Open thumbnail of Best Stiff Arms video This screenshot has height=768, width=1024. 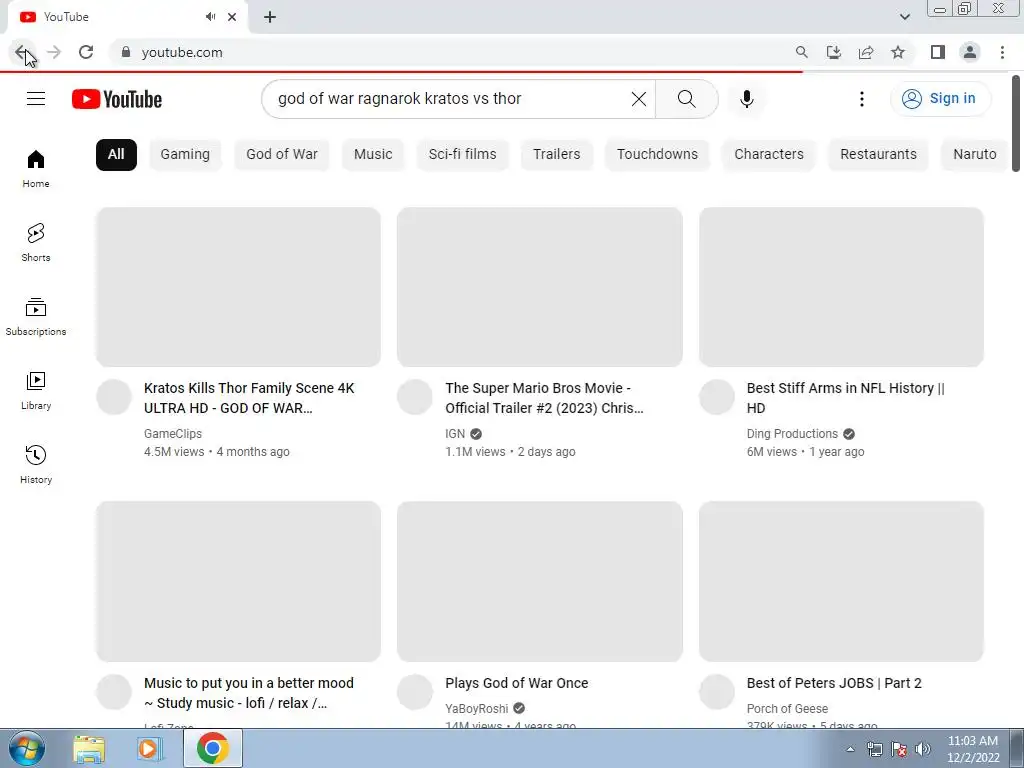(841, 287)
